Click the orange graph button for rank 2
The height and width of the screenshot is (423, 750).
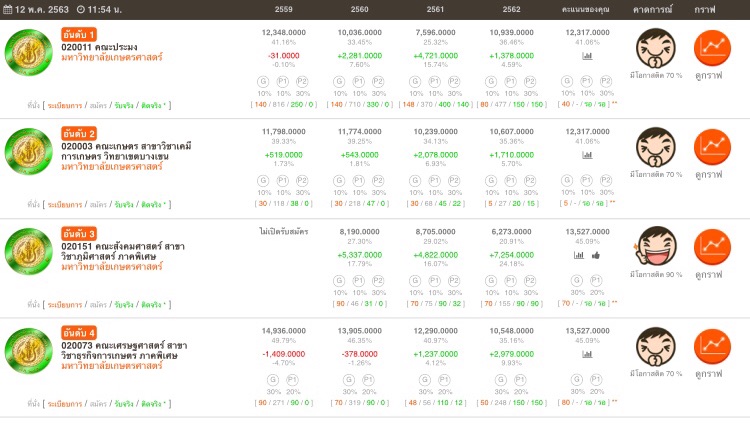[711, 146]
